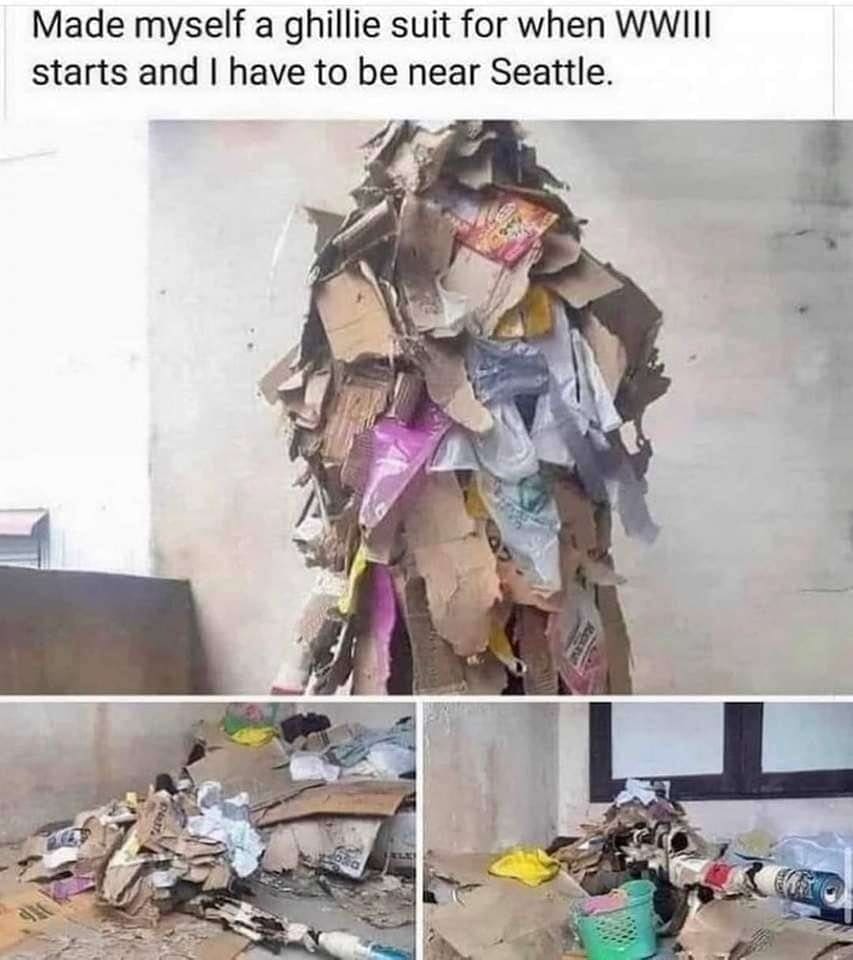Click the dark wooden board beside the suit
Viewport: 853px width, 960px height.
point(98,631)
